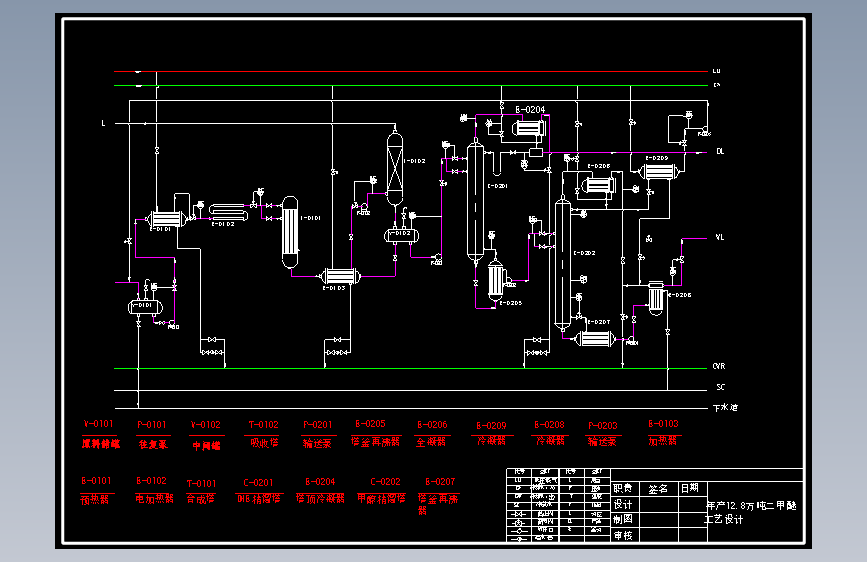The height and width of the screenshot is (562, 867).
Task: Click the E-0207 tag in red legend
Action: coord(440,482)
